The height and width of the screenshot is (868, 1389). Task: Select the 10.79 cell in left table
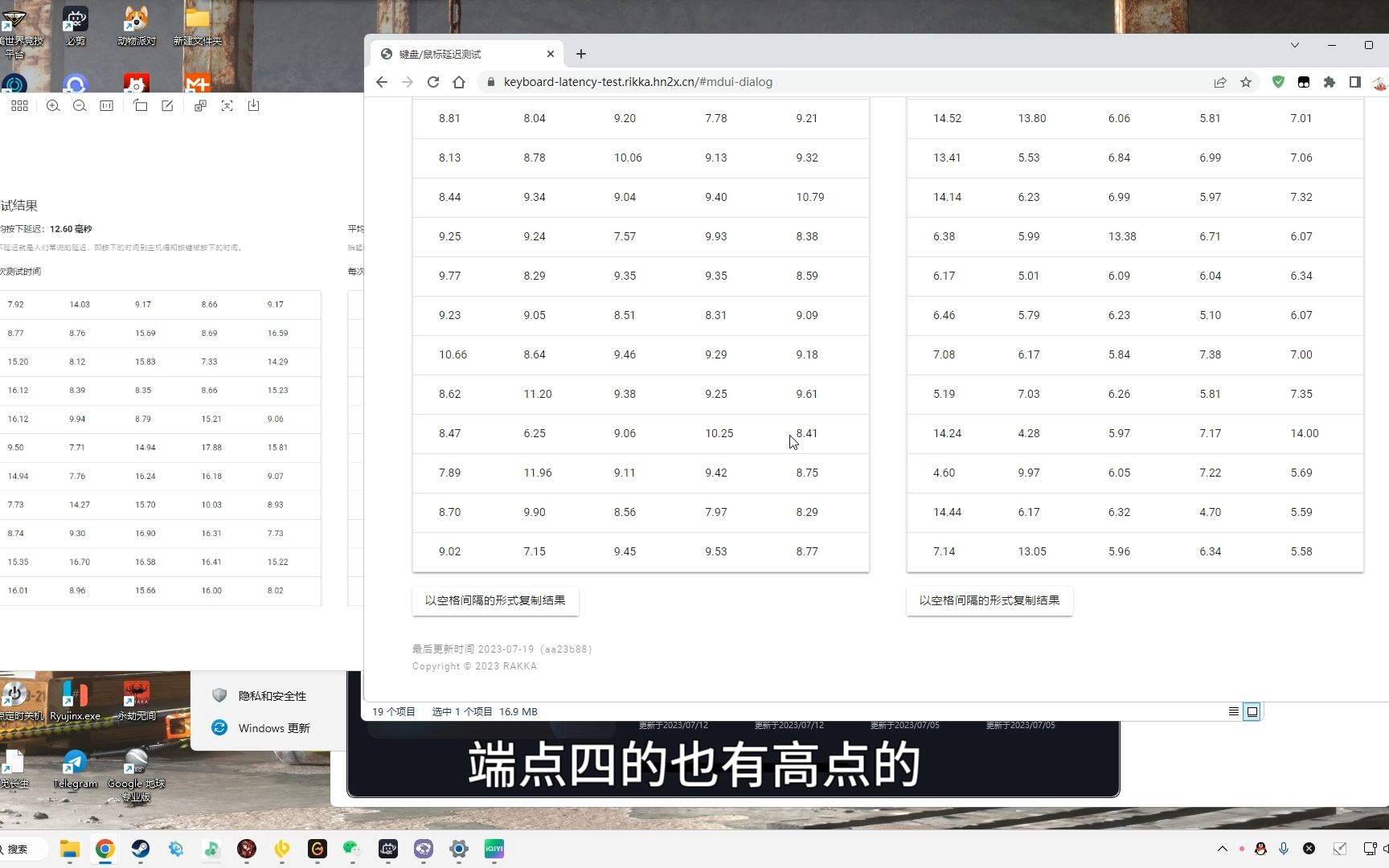[810, 197]
